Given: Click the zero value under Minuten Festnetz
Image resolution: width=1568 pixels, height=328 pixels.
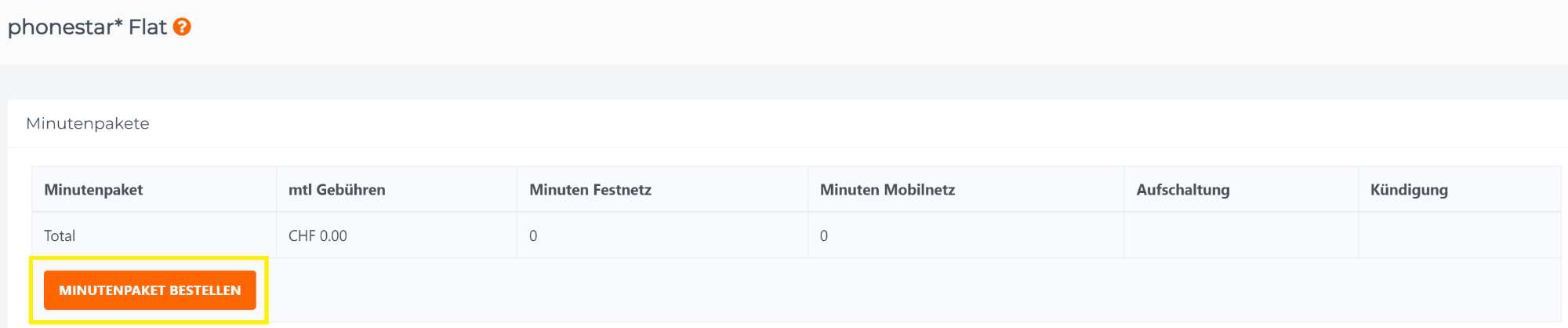Looking at the screenshot, I should click(x=533, y=235).
